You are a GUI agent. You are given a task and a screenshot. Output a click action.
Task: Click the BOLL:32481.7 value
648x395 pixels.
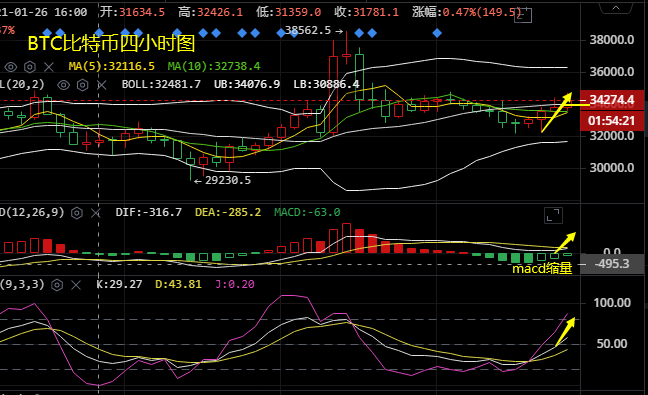161,85
